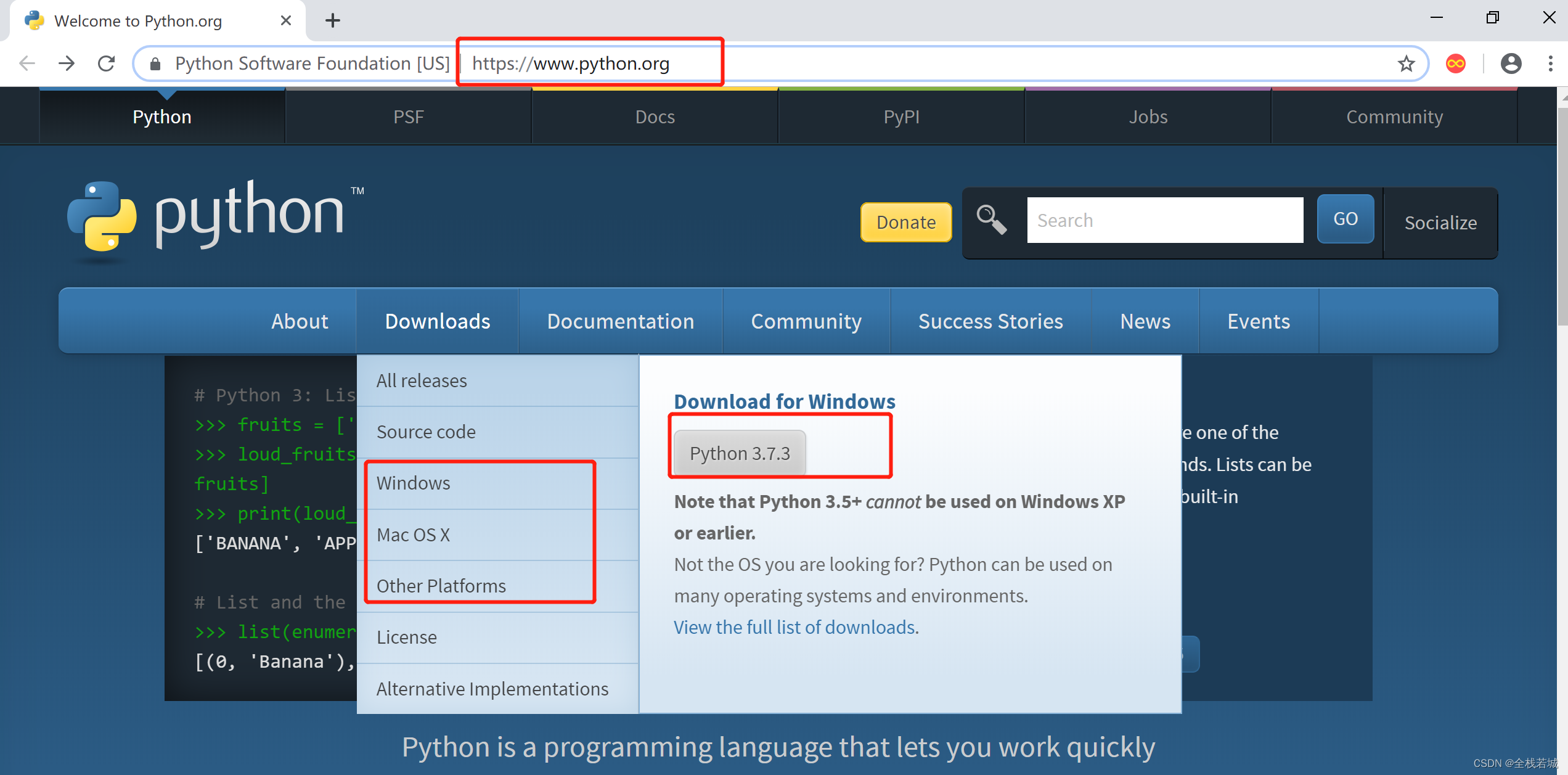Click the Python 3.7.3 download button

point(741,453)
